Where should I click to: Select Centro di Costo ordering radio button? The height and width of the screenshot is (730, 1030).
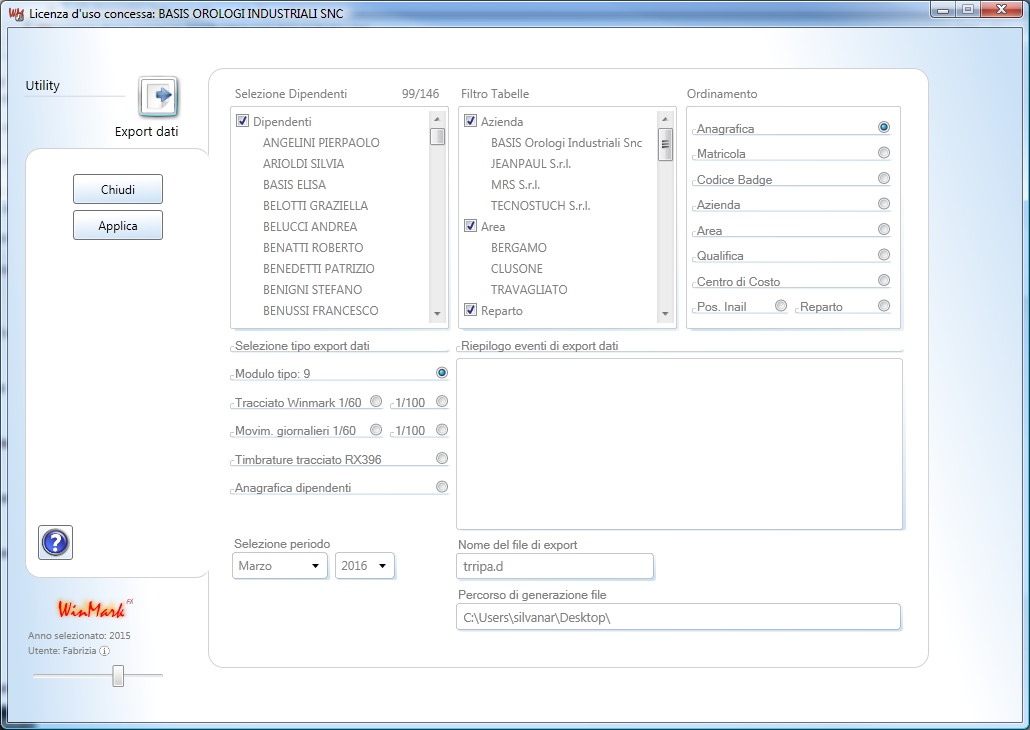884,280
